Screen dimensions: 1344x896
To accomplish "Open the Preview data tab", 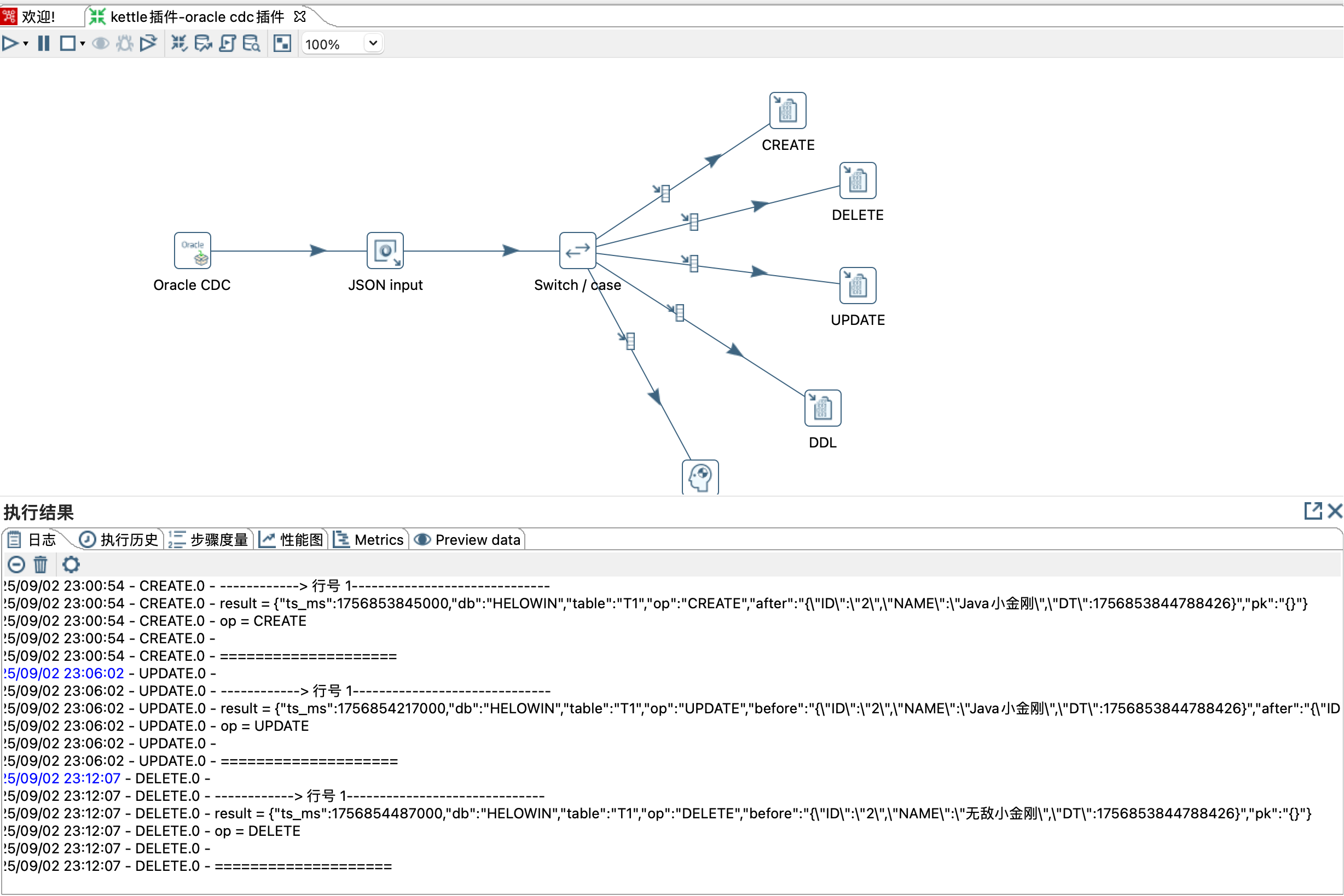I will [468, 539].
